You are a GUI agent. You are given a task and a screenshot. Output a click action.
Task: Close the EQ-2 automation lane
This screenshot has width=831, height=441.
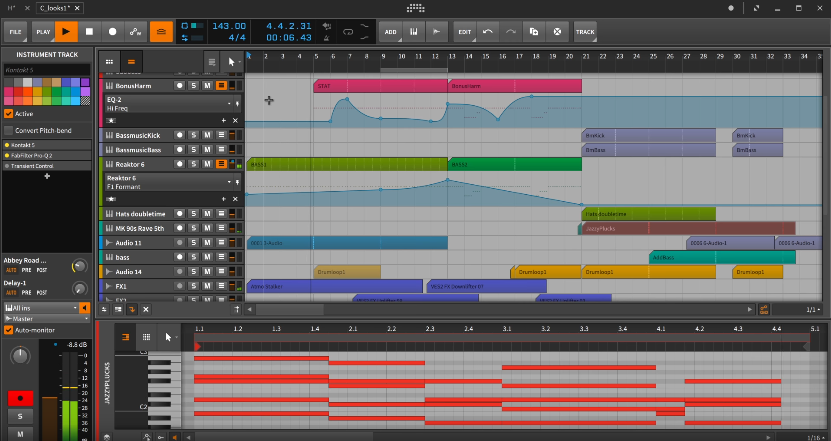[x=235, y=121]
